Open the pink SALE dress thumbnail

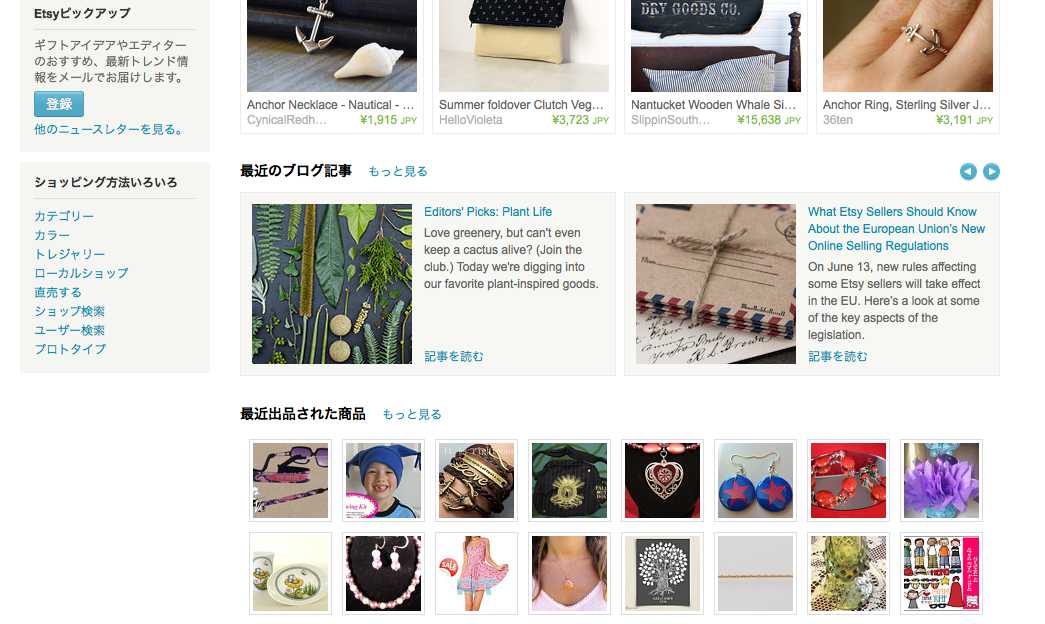click(x=477, y=573)
